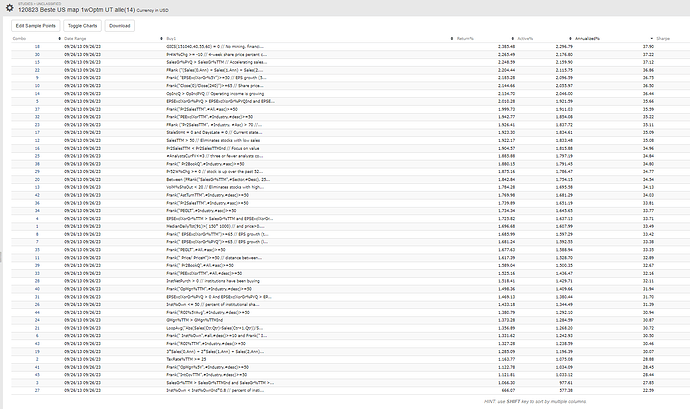
Task: Open combo 1 link
Action: pyautogui.click(x=37, y=226)
